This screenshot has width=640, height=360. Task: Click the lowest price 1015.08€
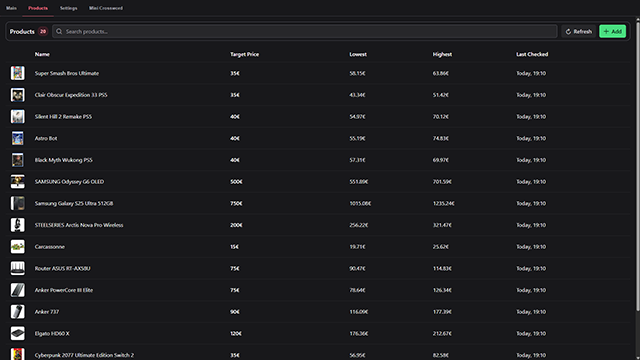point(360,203)
